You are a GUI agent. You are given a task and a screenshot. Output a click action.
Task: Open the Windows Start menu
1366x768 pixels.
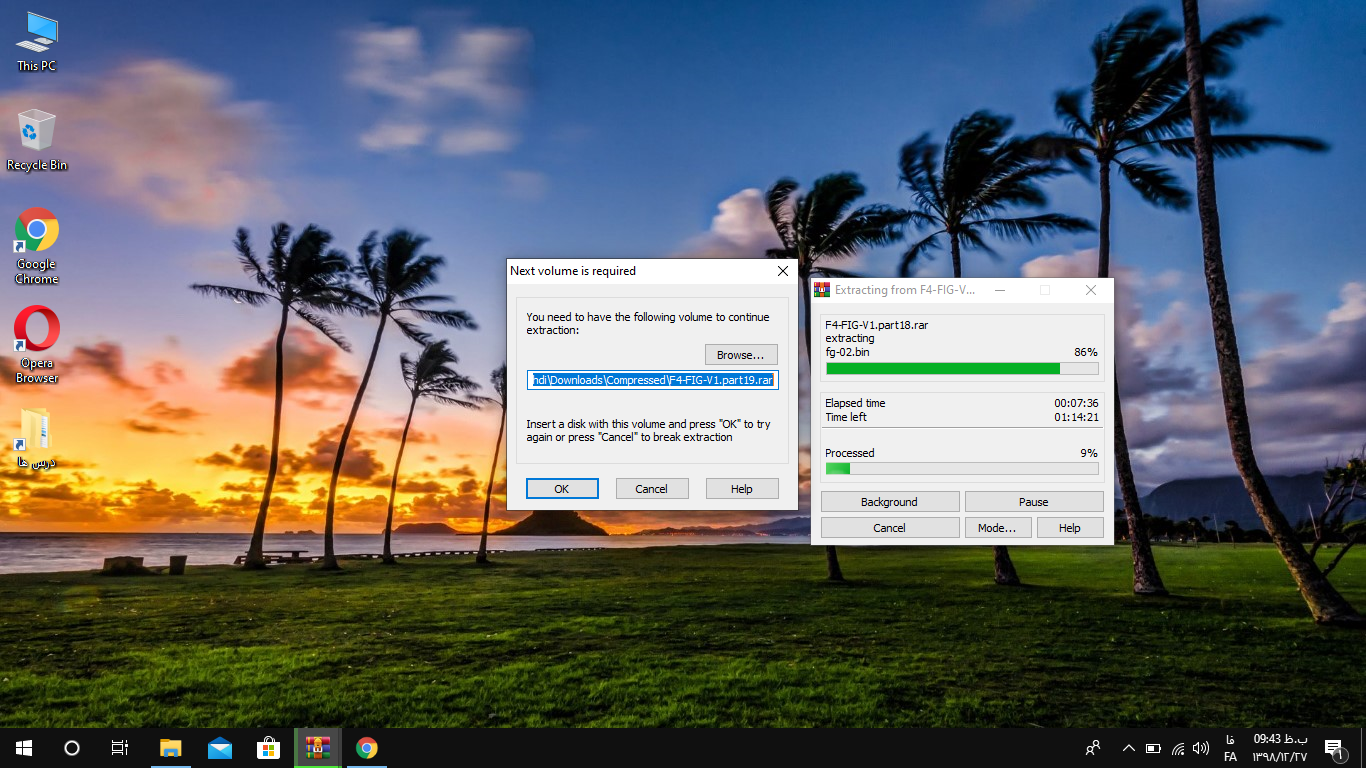point(24,748)
